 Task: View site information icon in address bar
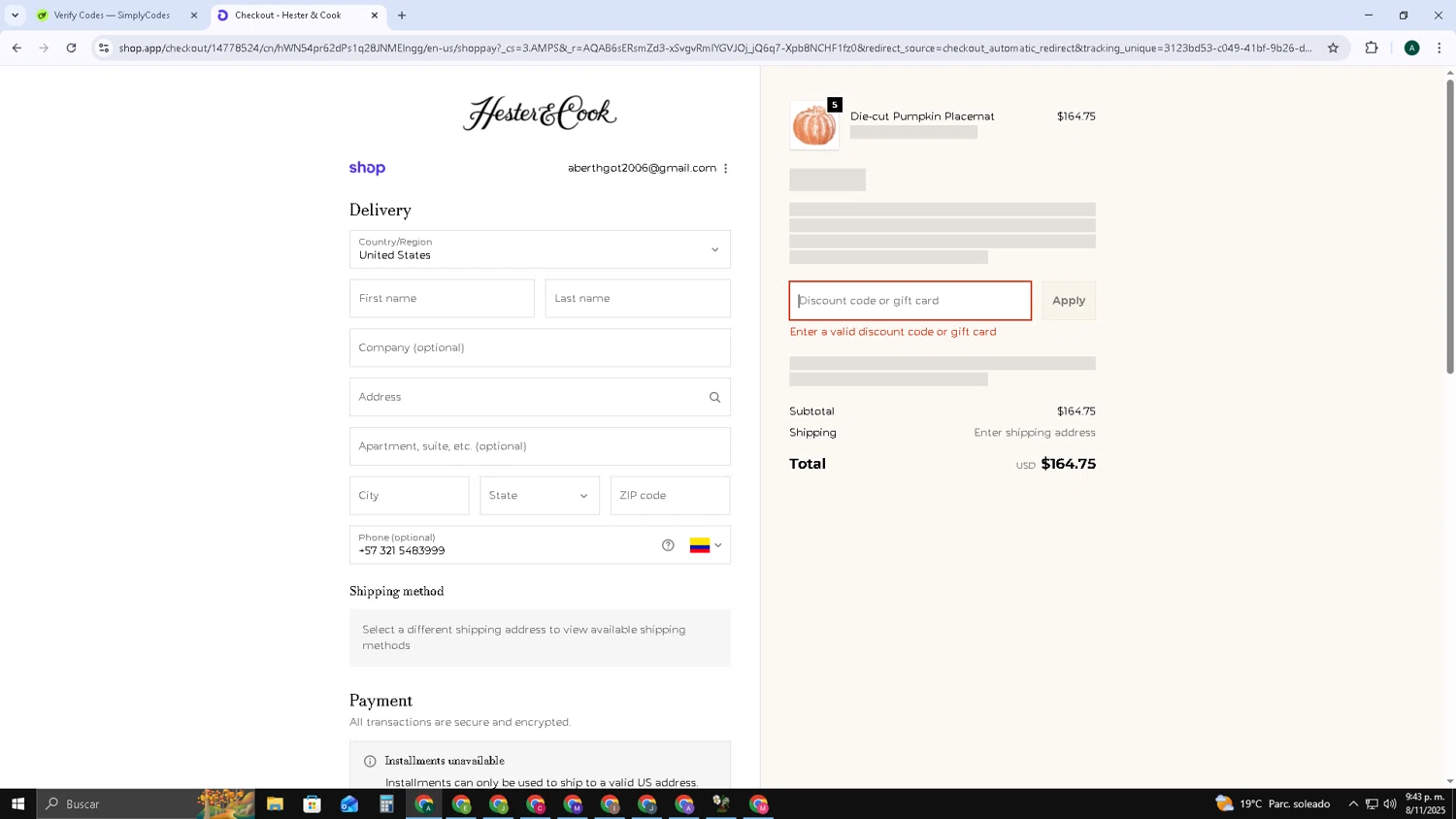click(104, 48)
